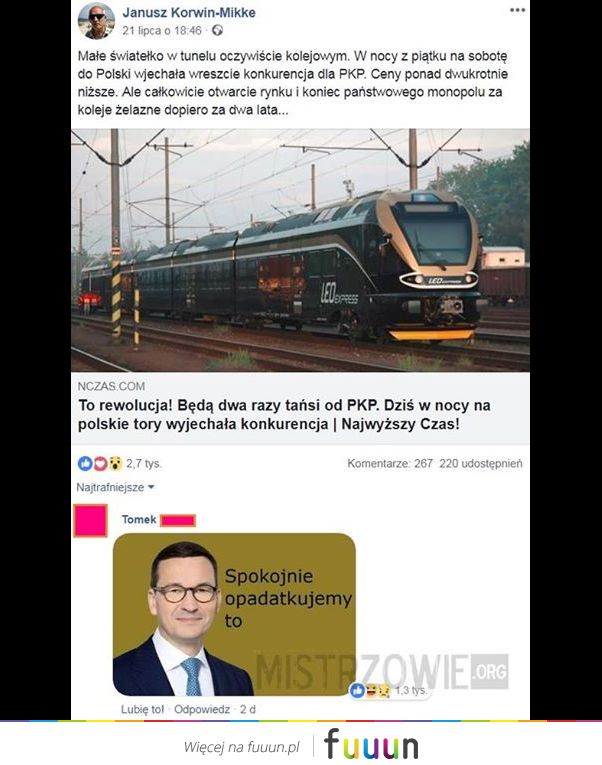The height and width of the screenshot is (765, 602).
Task: Click the Wow face reaction icon
Action: (x=115, y=463)
